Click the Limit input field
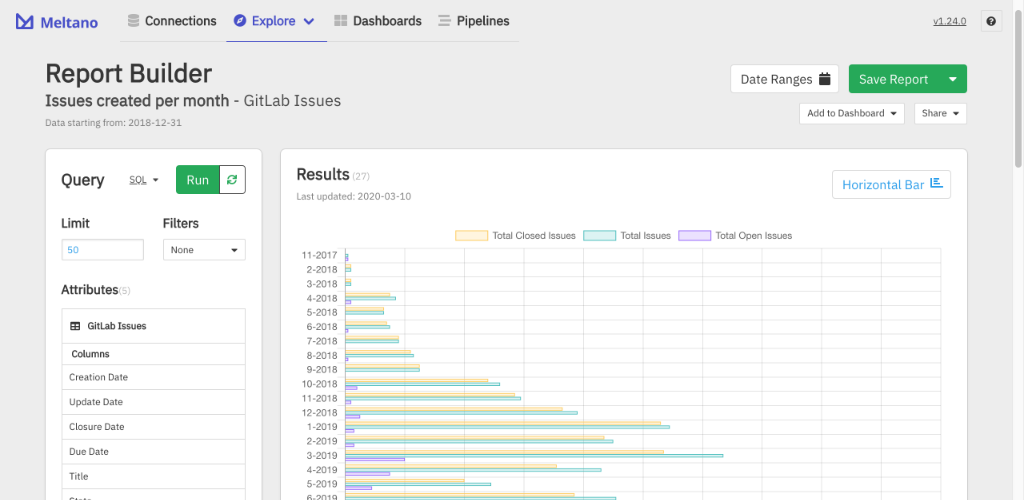 coord(103,250)
